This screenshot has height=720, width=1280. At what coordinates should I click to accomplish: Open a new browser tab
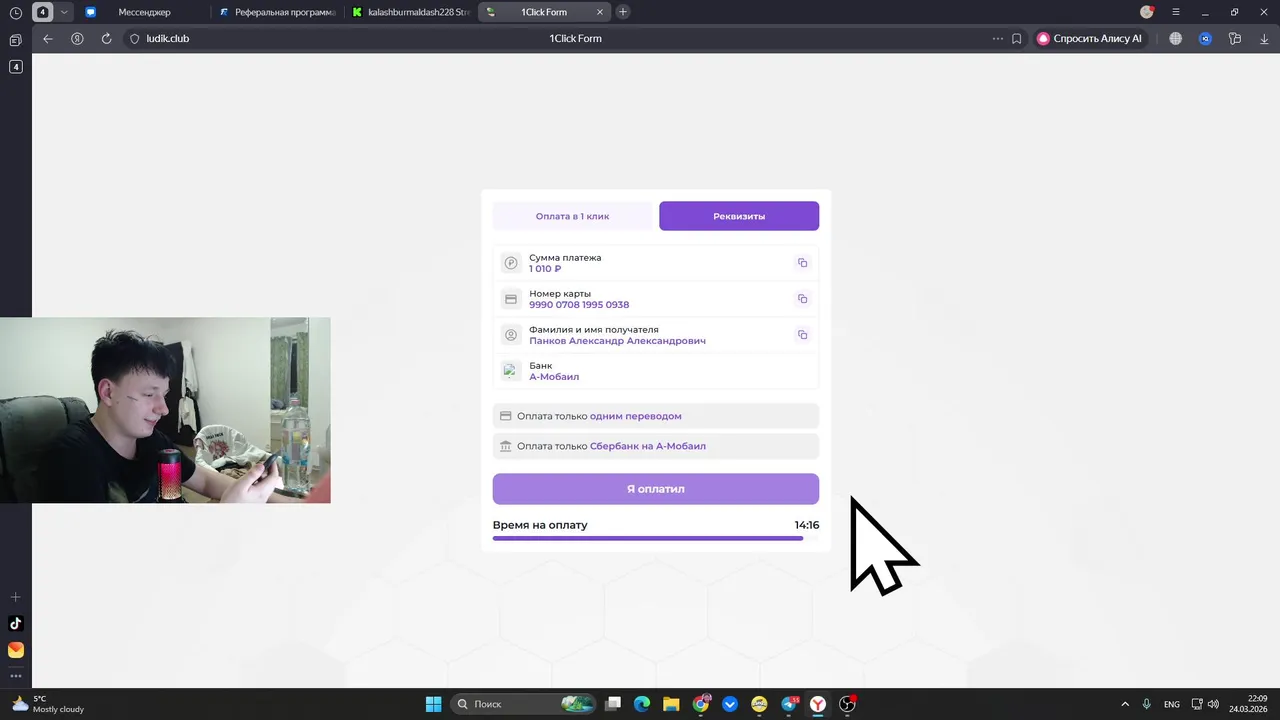click(623, 12)
